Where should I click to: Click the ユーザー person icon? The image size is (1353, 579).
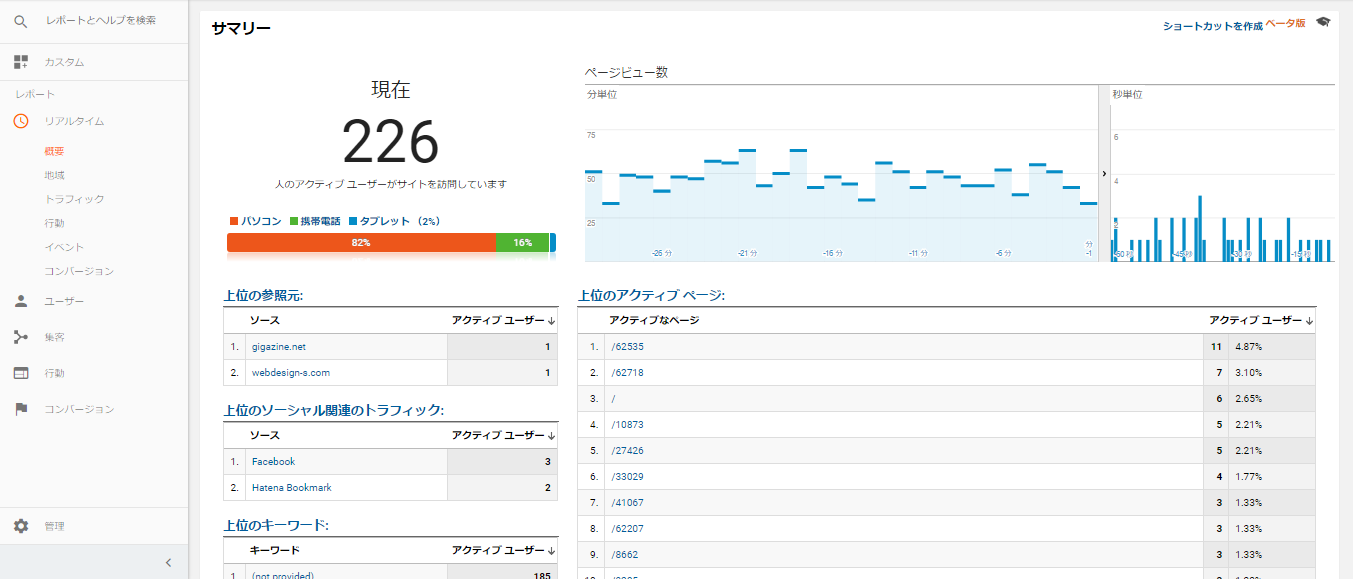21,301
